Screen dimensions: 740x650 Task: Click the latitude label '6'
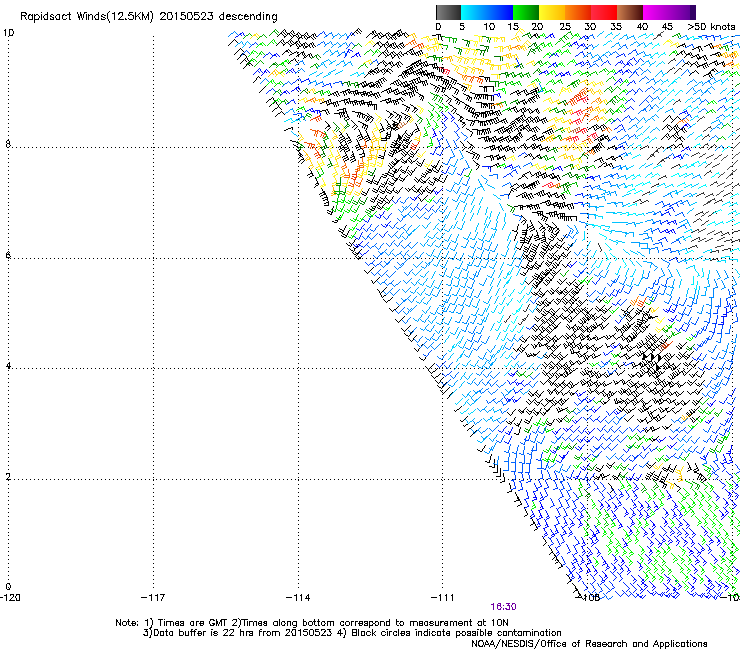point(8,255)
